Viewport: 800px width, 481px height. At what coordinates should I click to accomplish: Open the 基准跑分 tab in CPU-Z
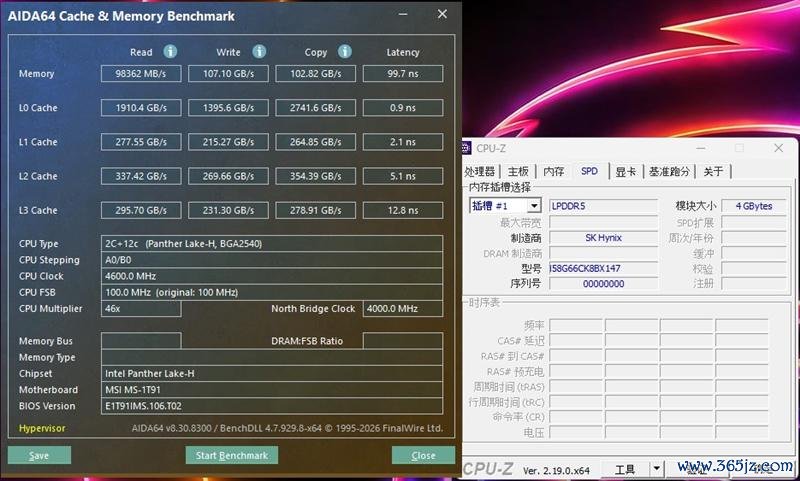669,171
